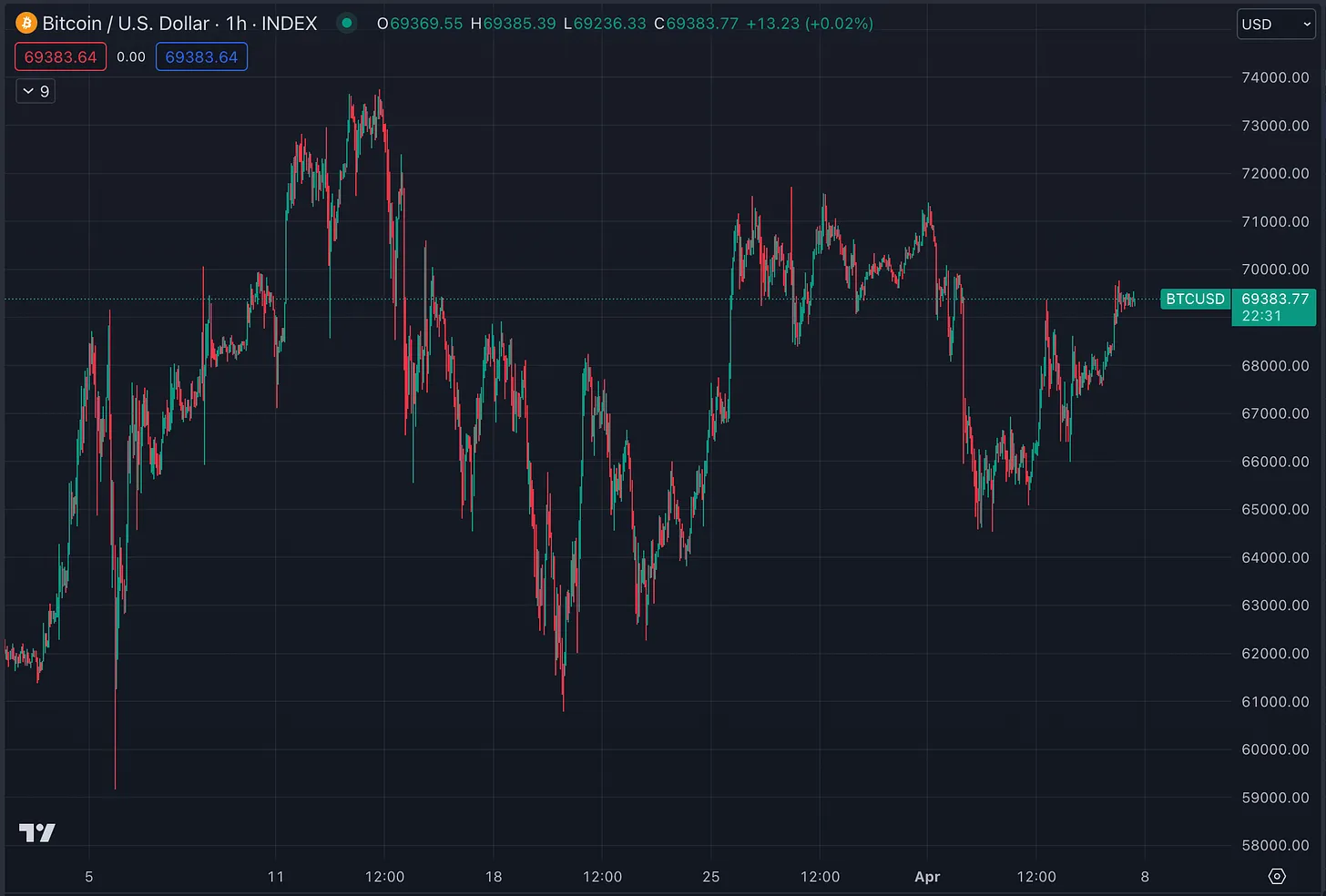
Task: Click the spread value 0.00
Action: (131, 57)
